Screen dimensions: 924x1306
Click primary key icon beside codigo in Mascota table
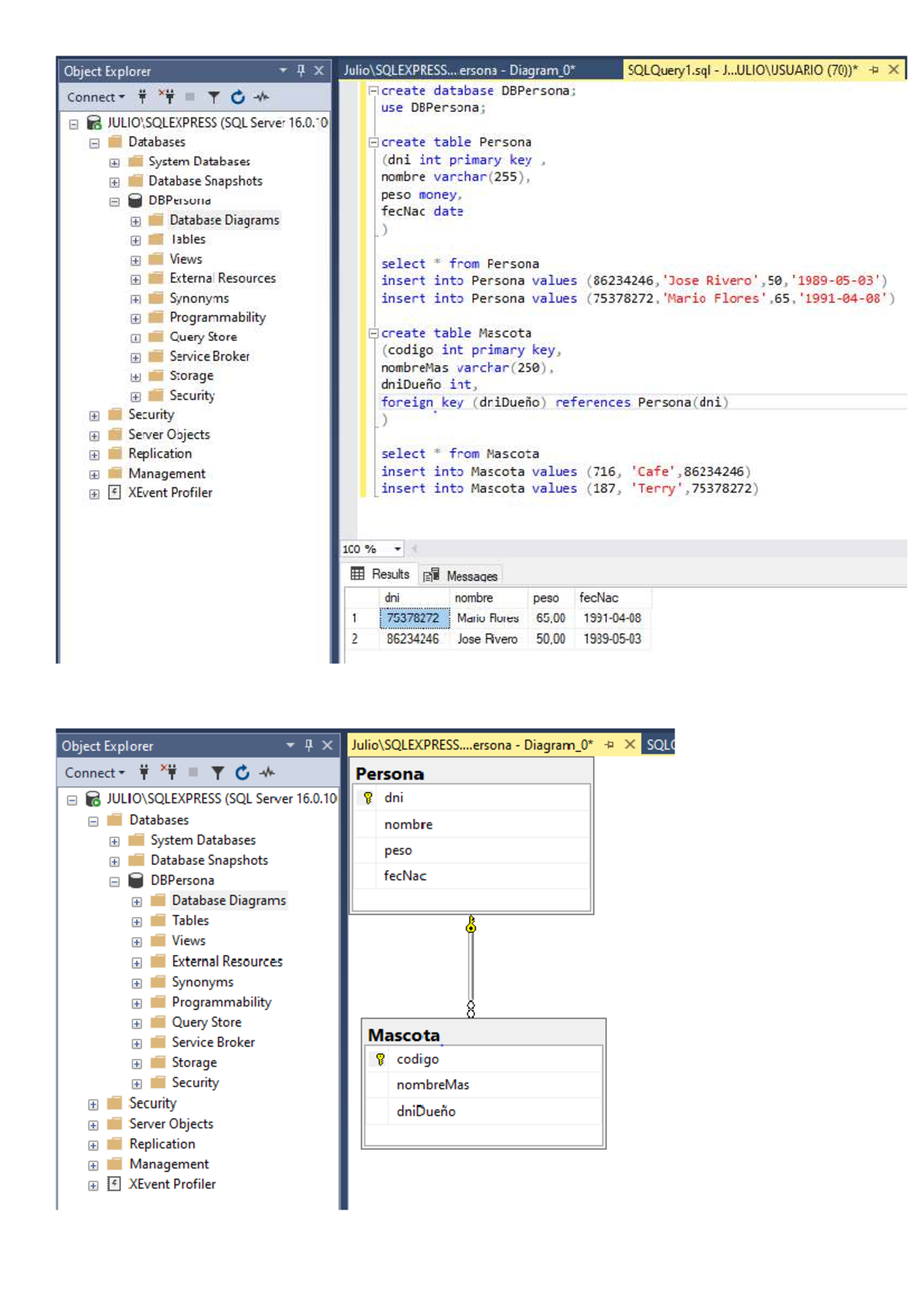pos(380,1060)
